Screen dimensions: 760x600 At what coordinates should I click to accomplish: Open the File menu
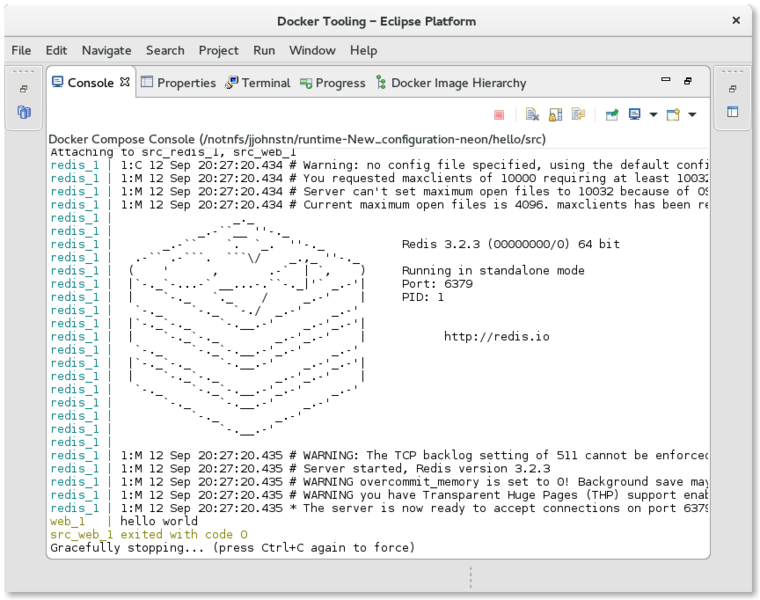(x=21, y=50)
